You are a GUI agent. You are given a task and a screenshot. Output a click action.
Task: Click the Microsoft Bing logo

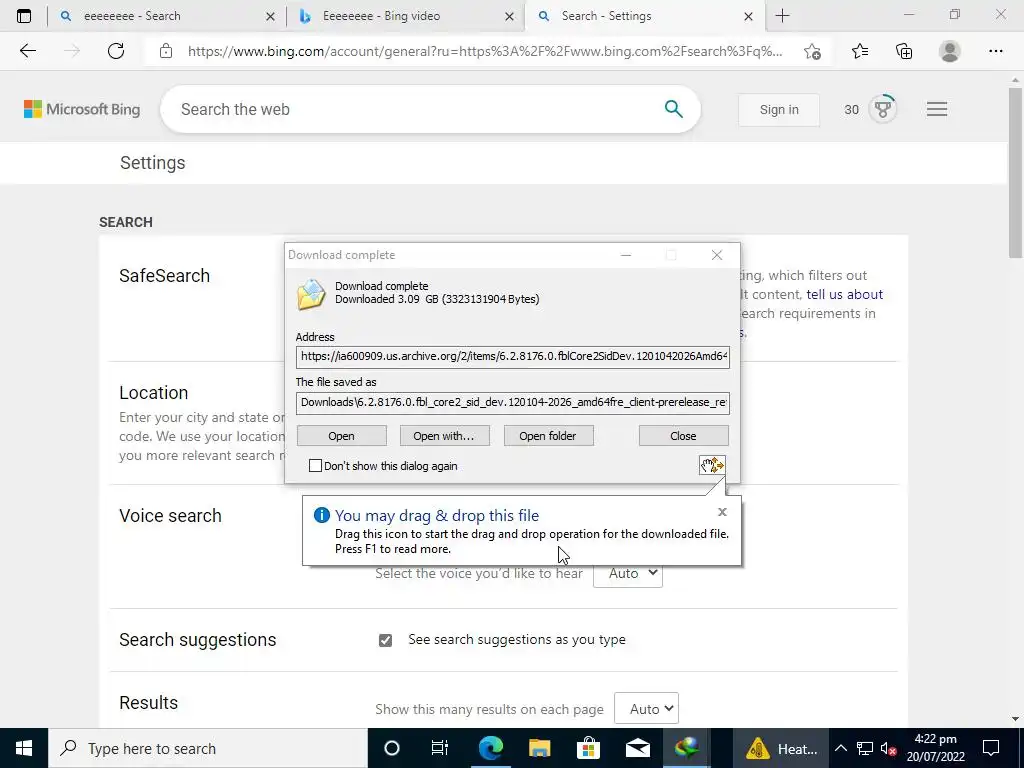pos(82,109)
